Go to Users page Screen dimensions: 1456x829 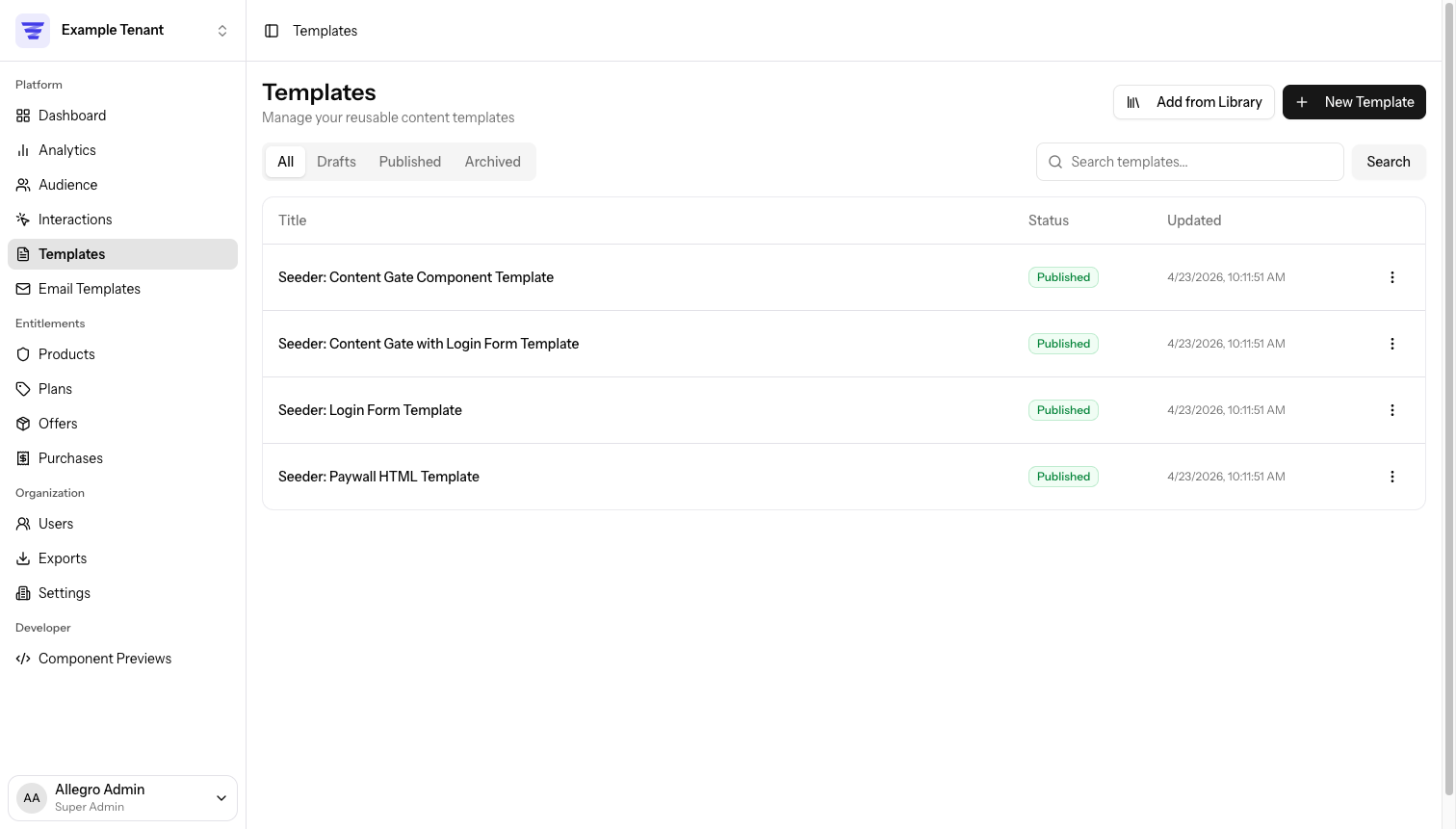click(x=122, y=524)
